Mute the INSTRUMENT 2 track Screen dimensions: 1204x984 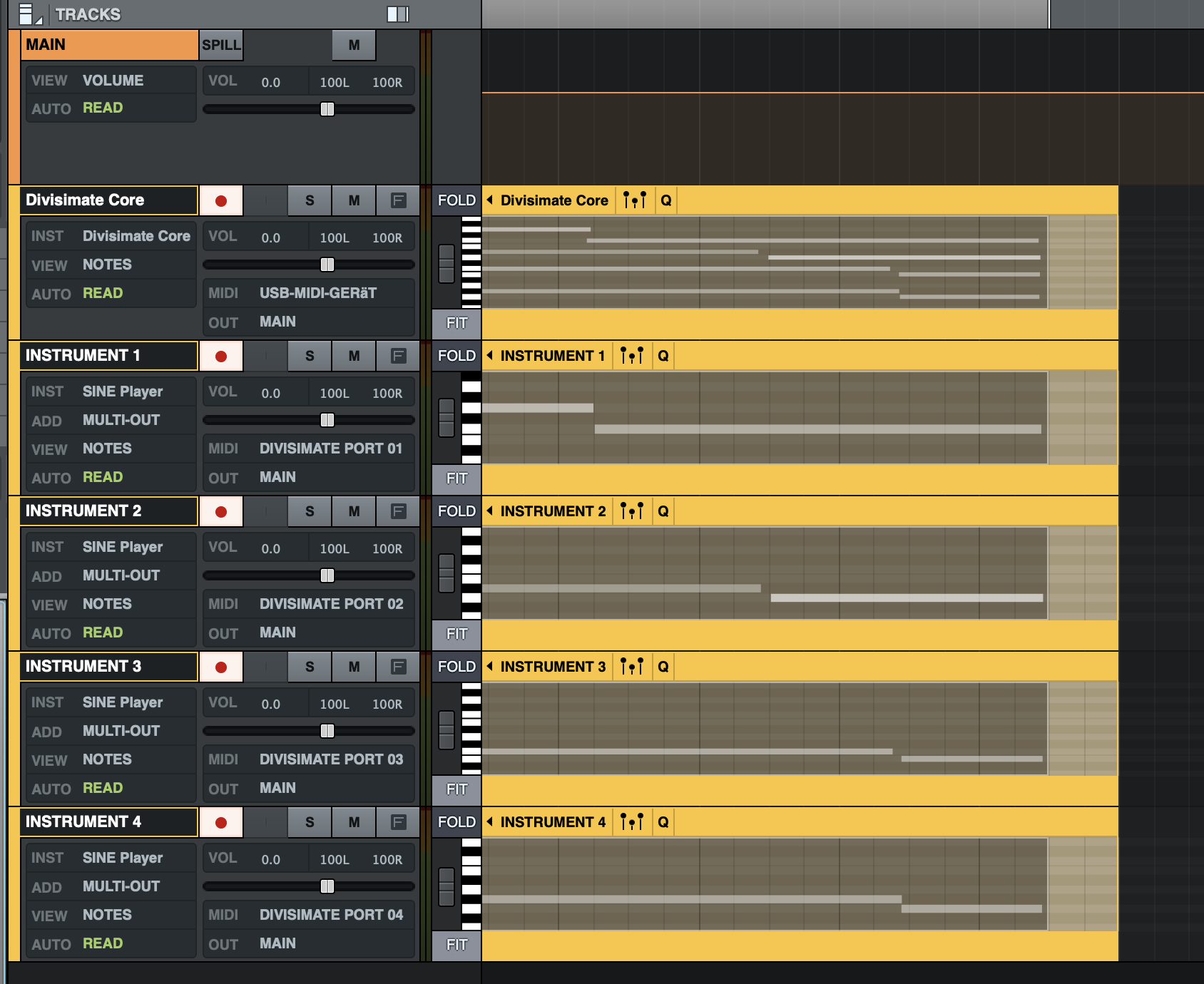(354, 512)
